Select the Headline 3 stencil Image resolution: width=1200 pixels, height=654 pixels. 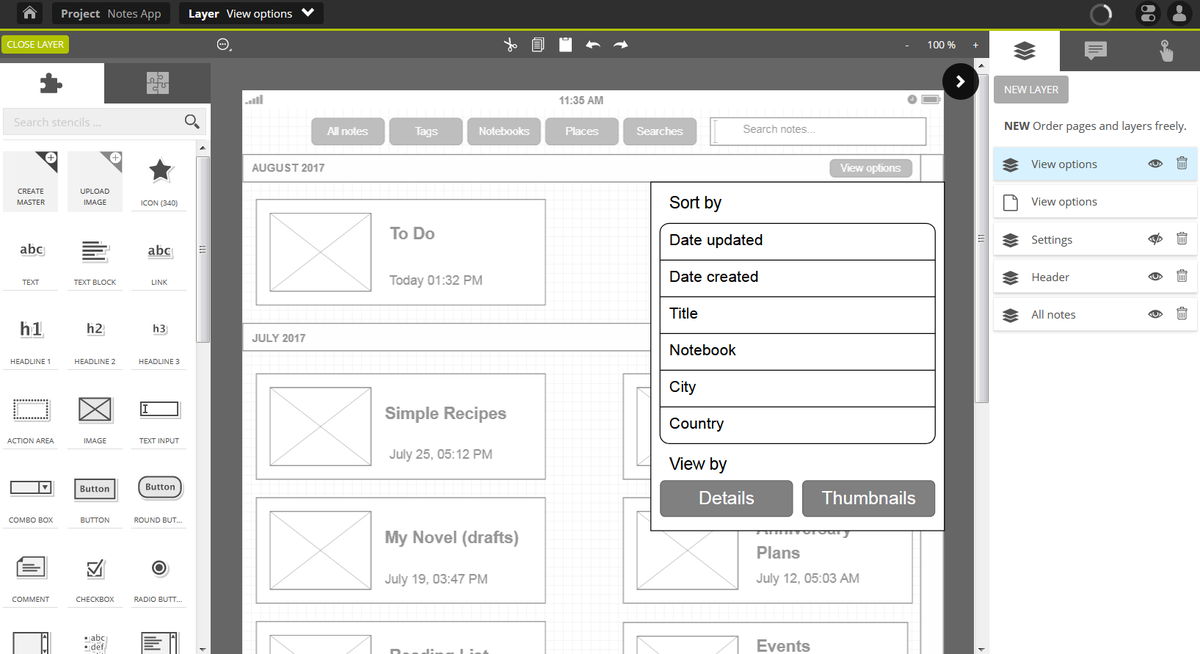159,338
